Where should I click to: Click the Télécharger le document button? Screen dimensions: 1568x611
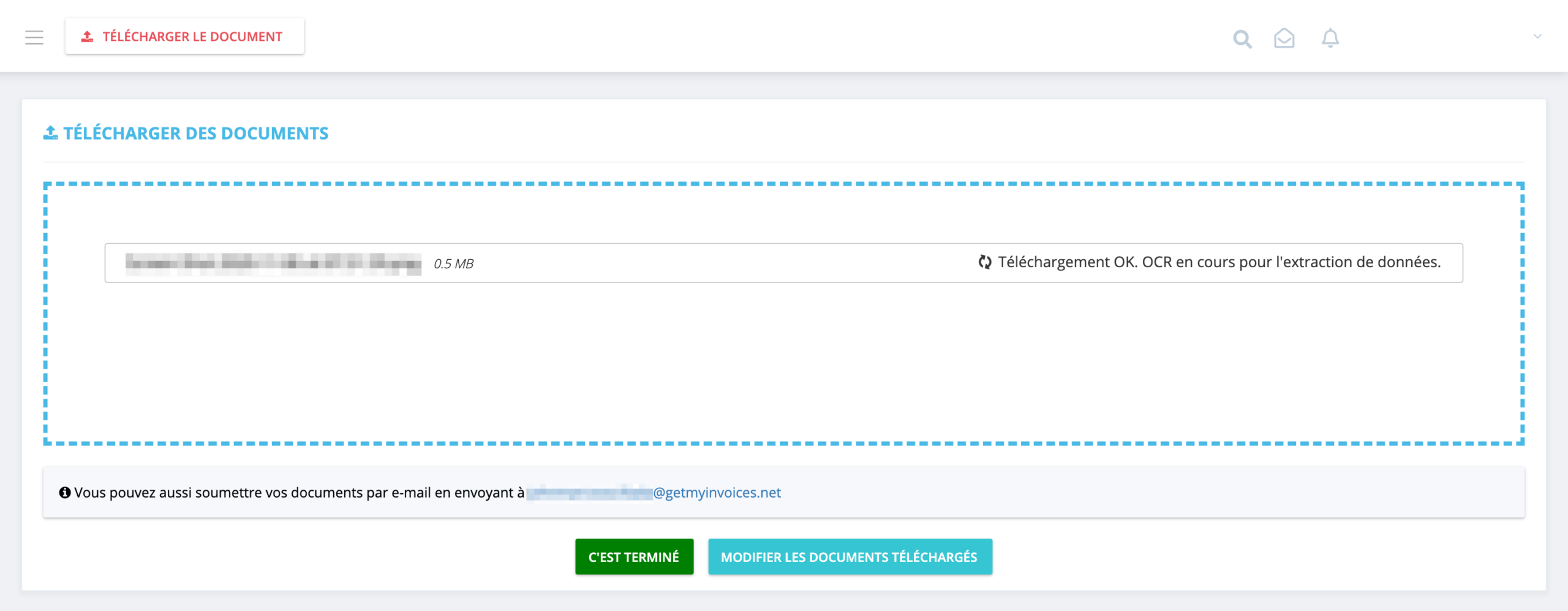click(184, 36)
